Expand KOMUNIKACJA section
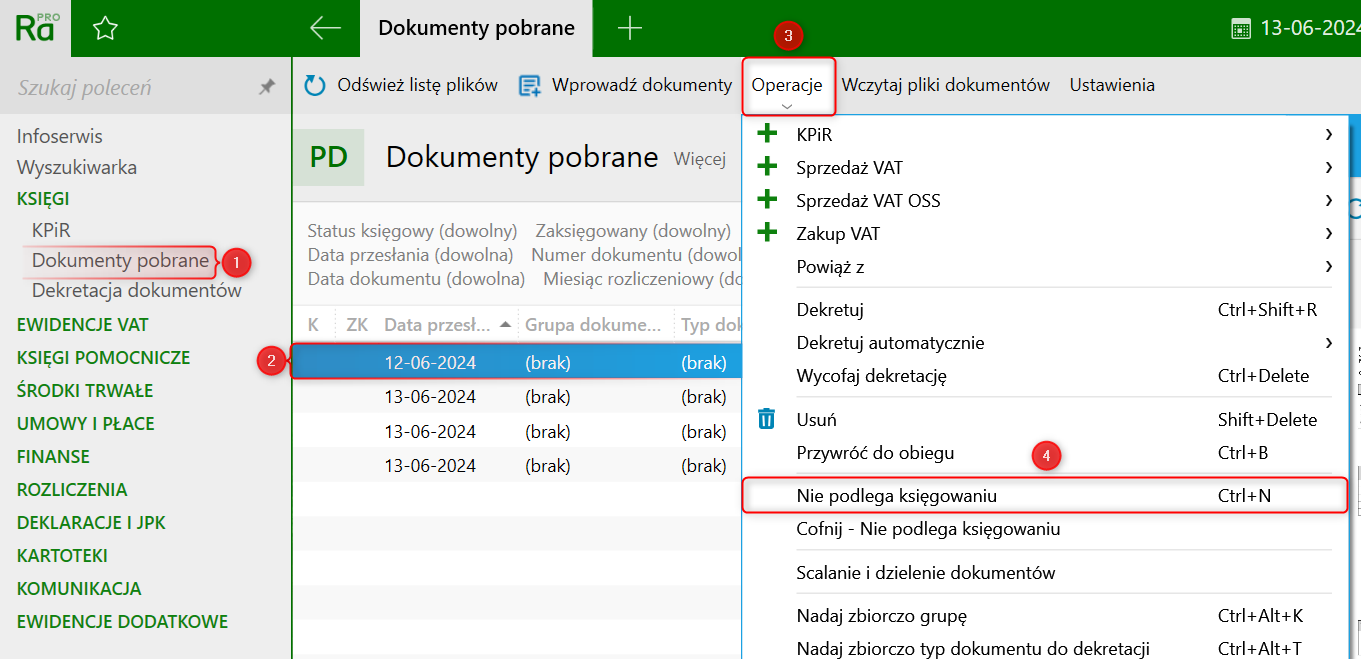This screenshot has width=1361, height=659. point(79,589)
